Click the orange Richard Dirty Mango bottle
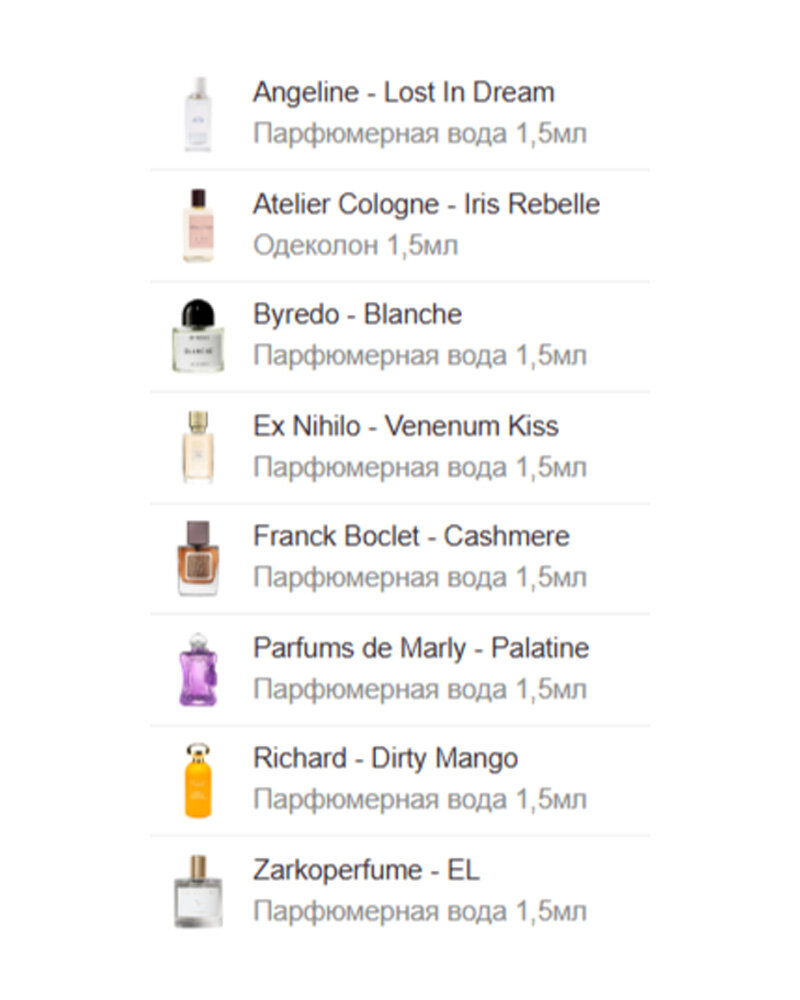The height and width of the screenshot is (1000, 800). pos(198,780)
